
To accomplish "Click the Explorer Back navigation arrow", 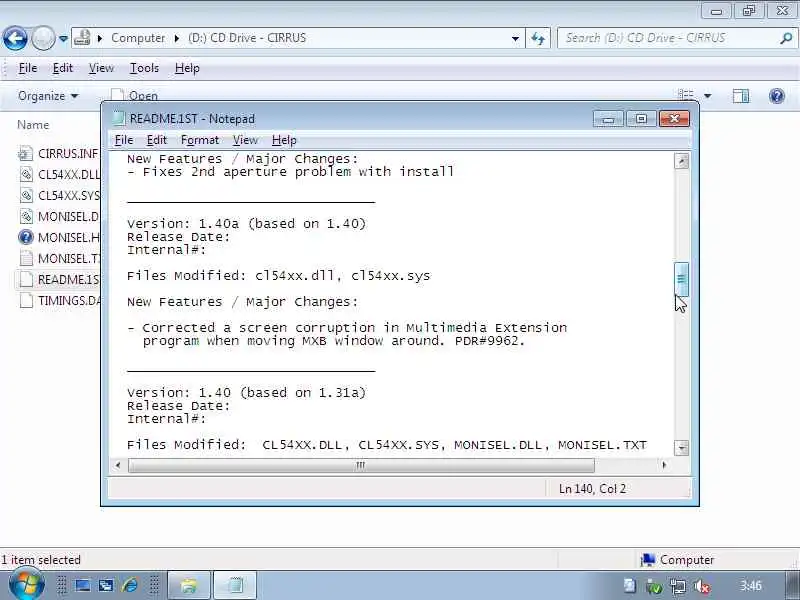I will click(15, 38).
